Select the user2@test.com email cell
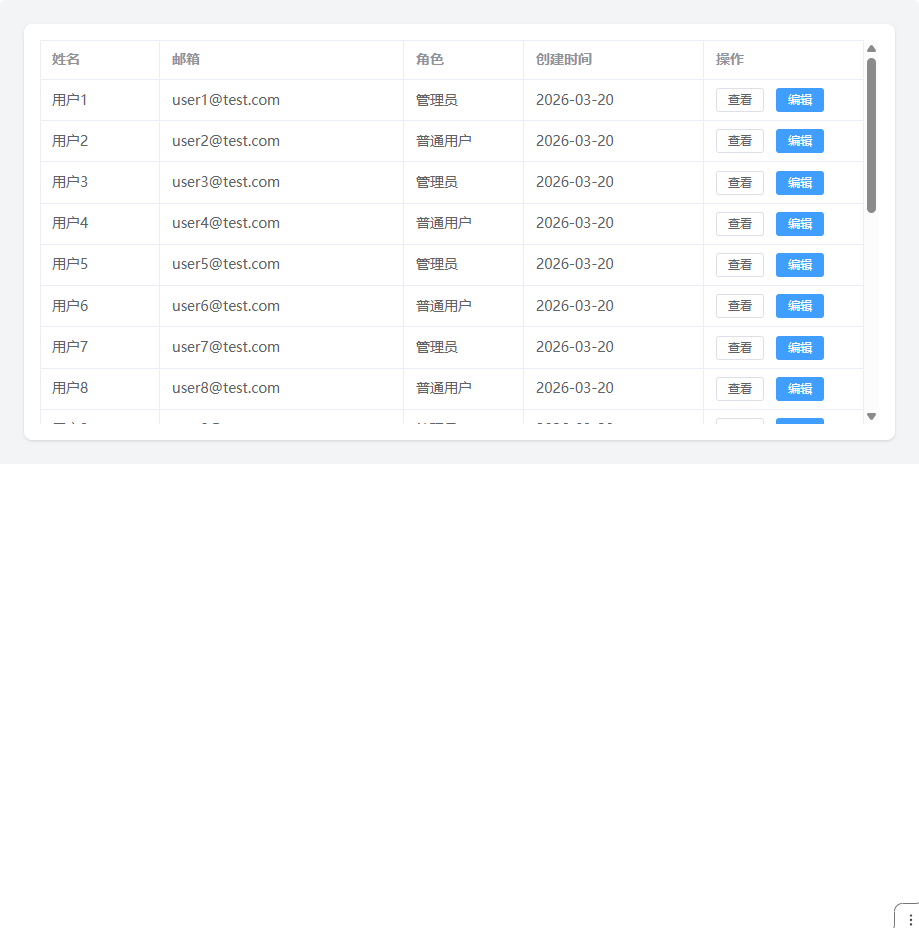 pyautogui.click(x=226, y=141)
